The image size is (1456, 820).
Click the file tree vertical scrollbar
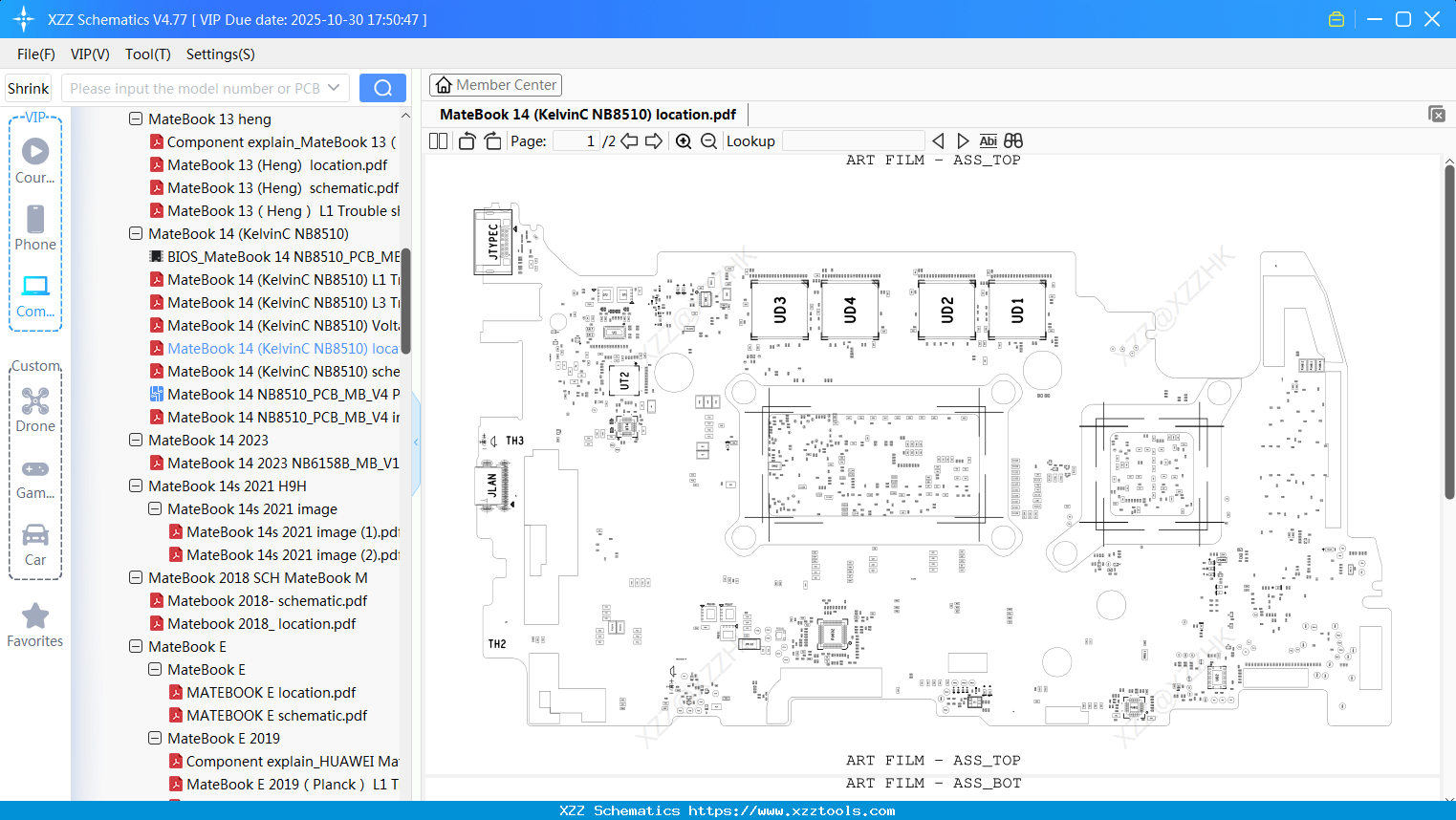[405, 301]
